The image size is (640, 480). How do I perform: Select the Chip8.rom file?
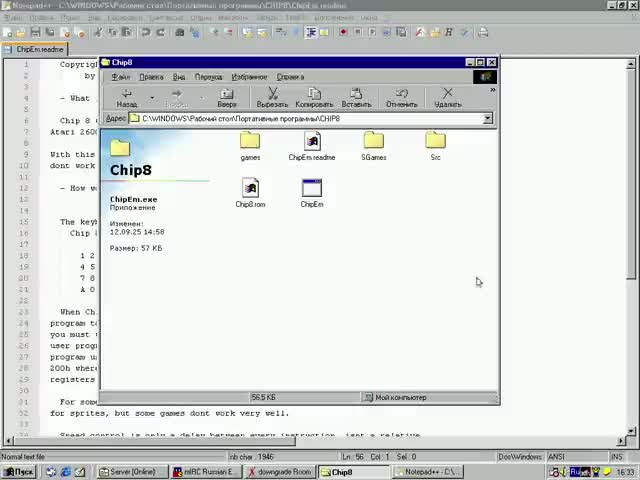point(250,189)
